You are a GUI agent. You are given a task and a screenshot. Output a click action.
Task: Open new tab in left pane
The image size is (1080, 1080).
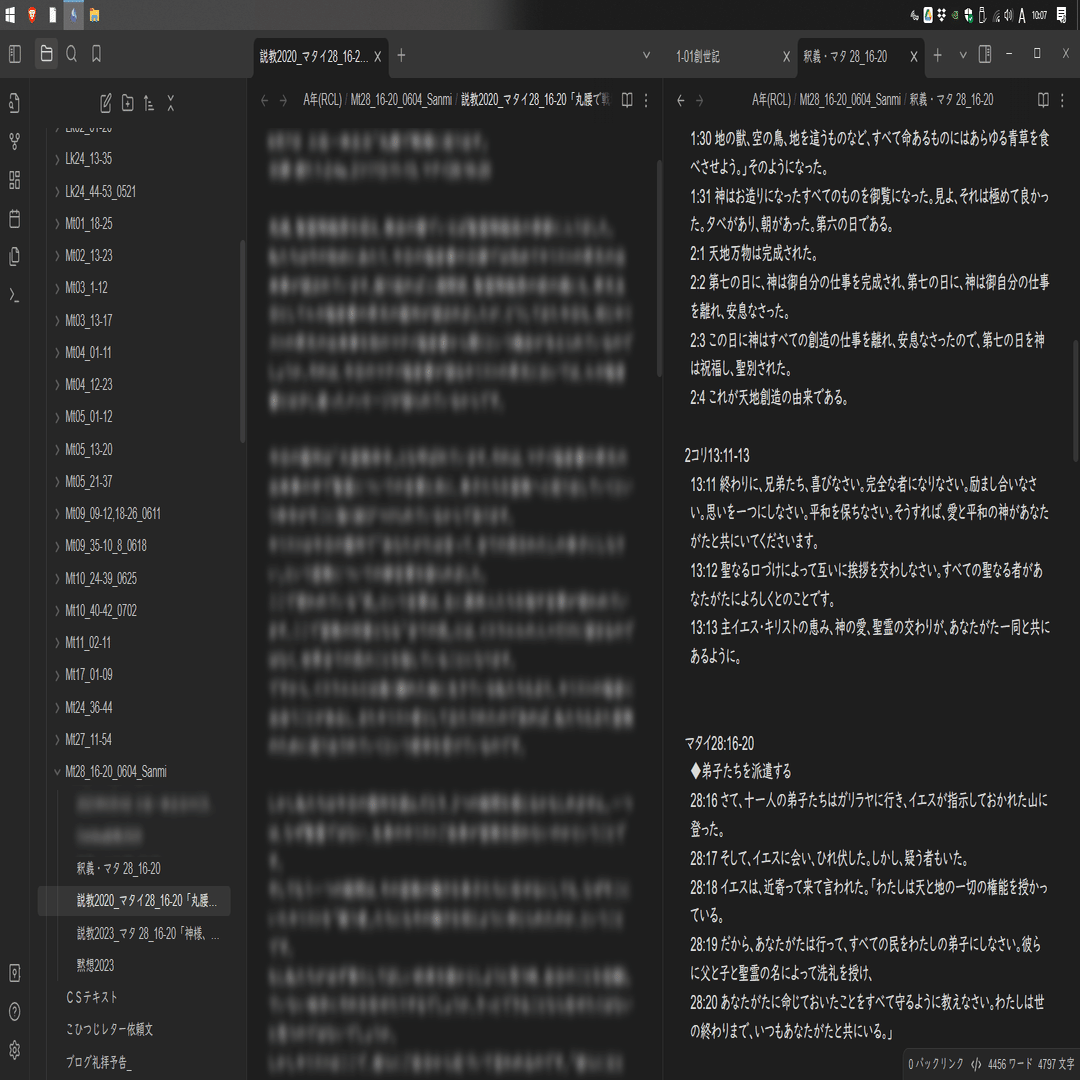[x=401, y=56]
